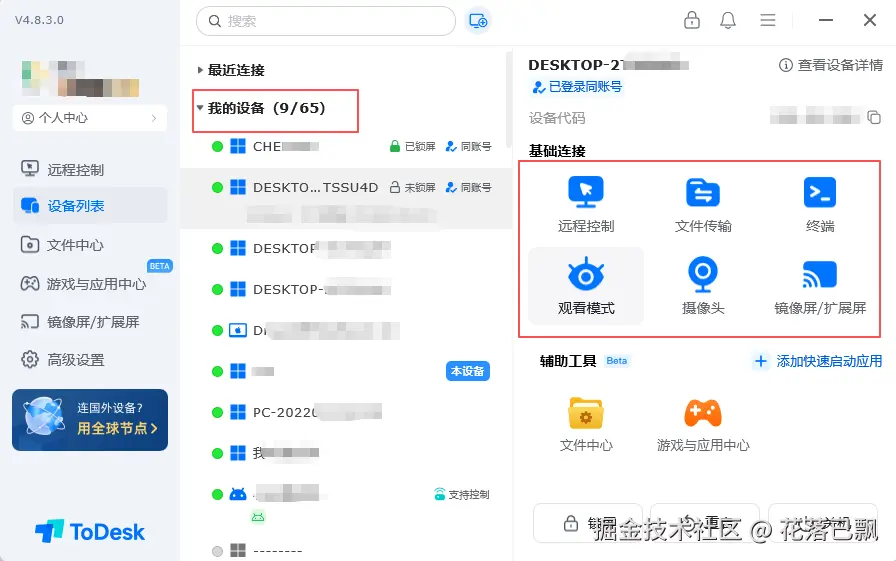
Task: Click 添加快速启动应用
Action: [x=818, y=361]
